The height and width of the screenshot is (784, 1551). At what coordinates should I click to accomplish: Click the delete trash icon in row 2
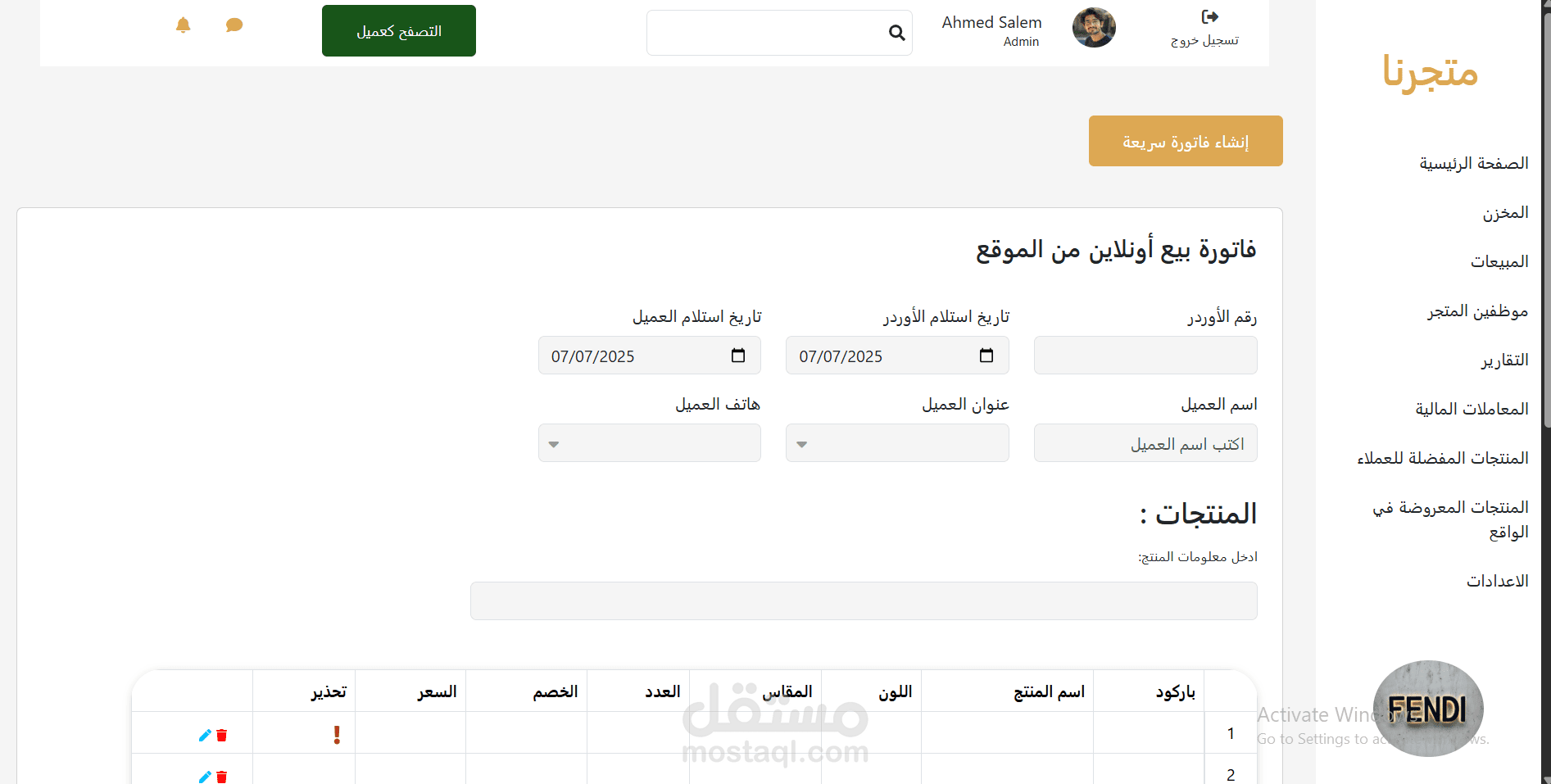(221, 776)
